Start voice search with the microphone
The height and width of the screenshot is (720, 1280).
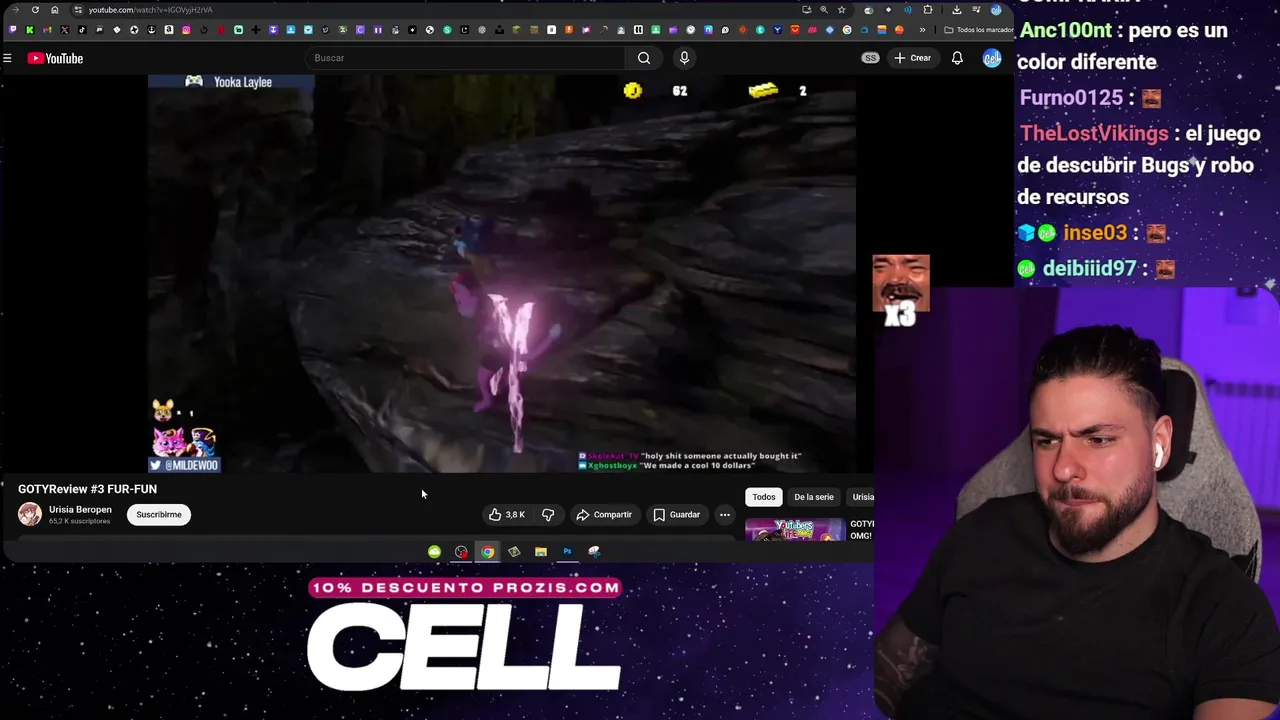[x=684, y=58]
